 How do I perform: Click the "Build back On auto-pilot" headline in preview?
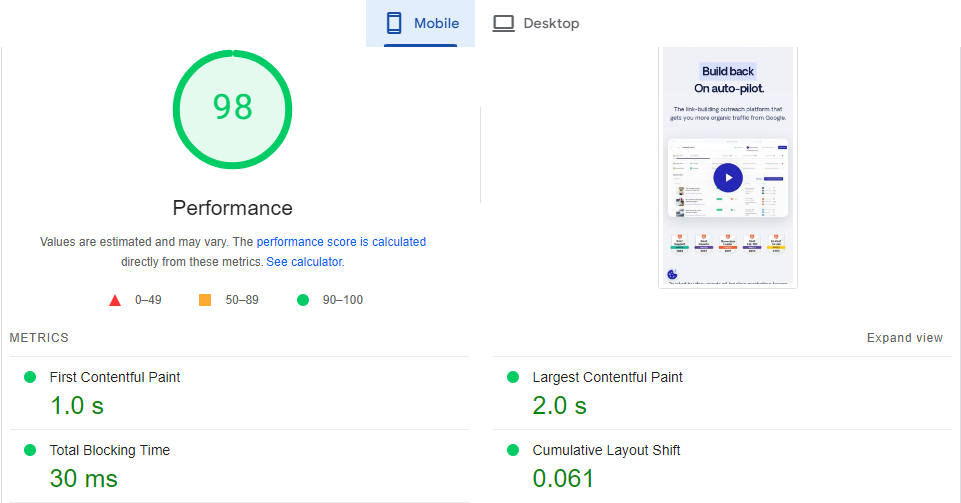click(x=728, y=79)
